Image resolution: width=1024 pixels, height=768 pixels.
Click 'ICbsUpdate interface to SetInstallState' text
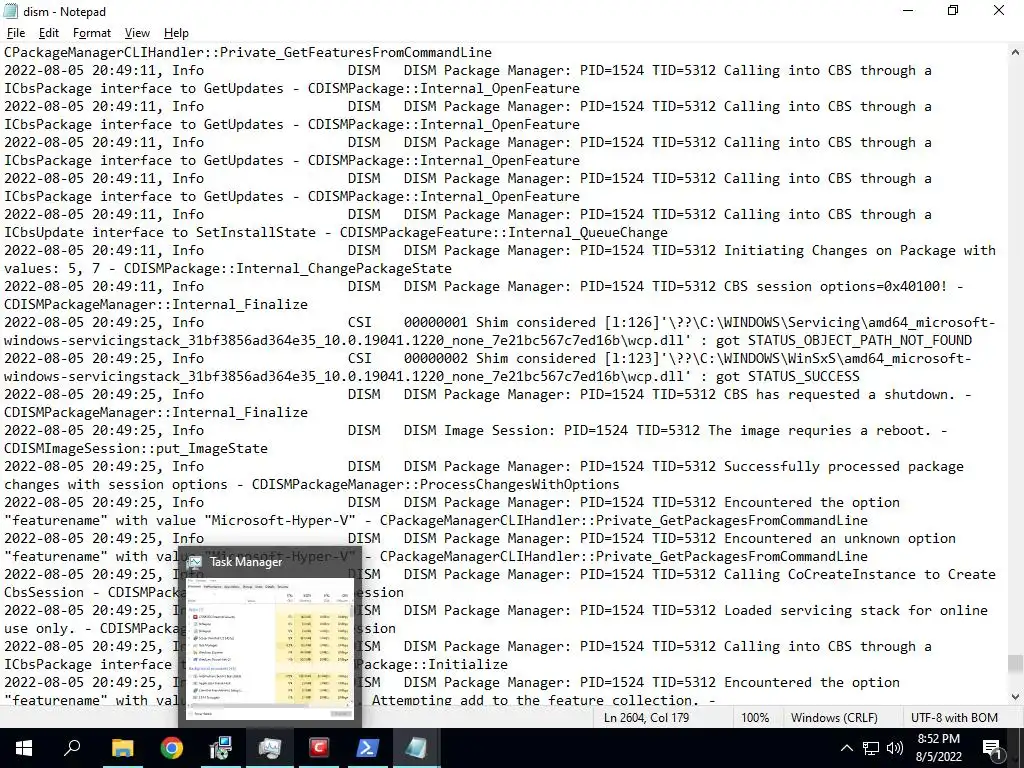click(159, 232)
